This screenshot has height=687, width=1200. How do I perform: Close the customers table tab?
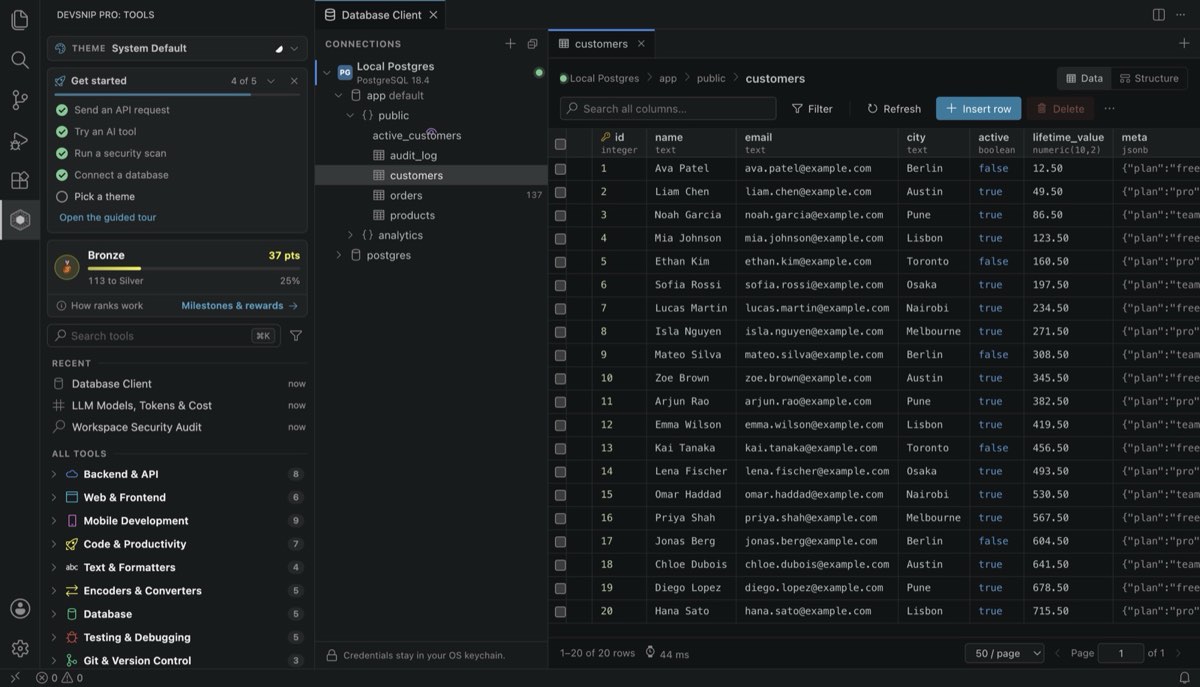641,44
